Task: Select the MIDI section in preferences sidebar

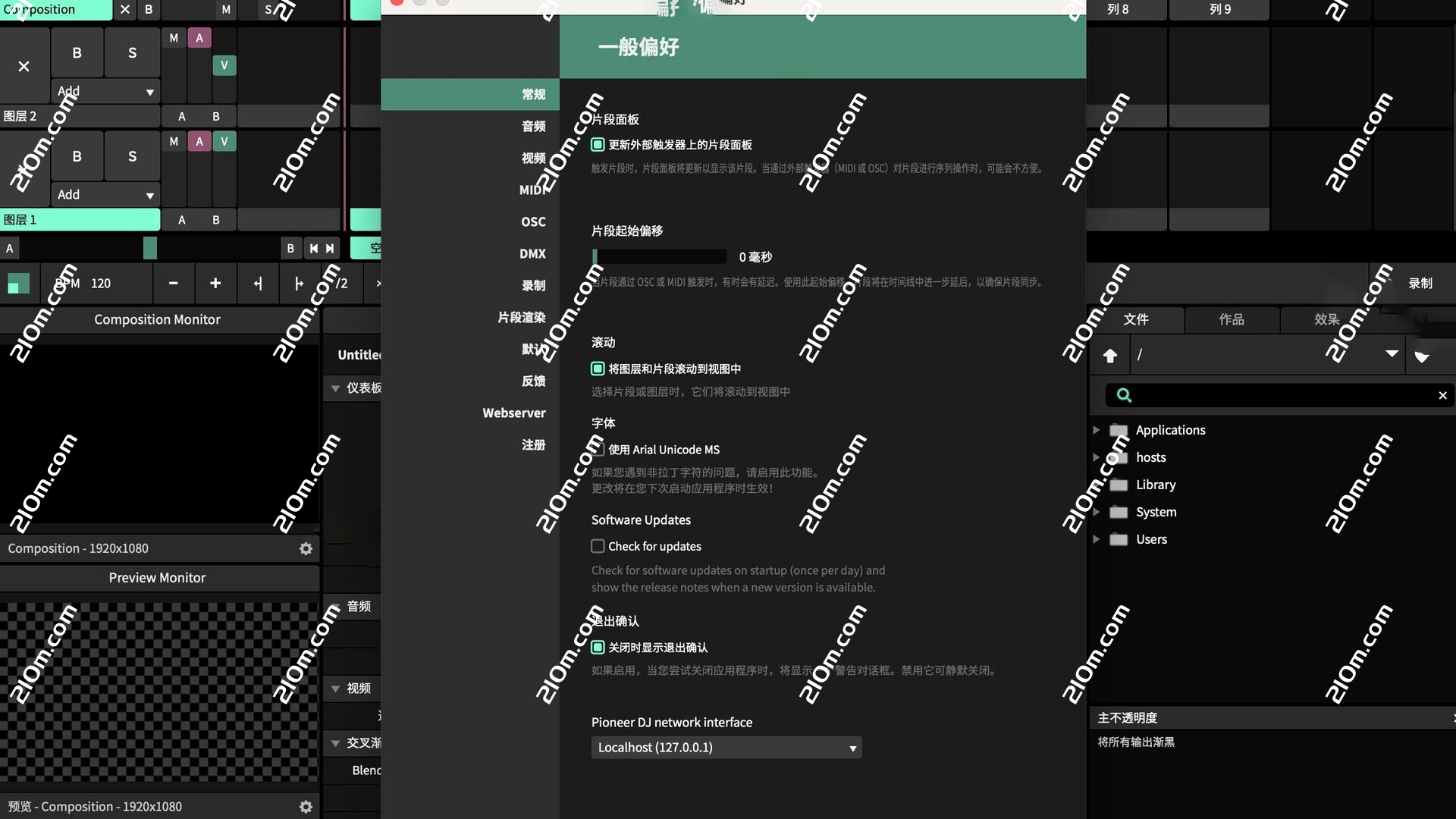Action: click(534, 190)
